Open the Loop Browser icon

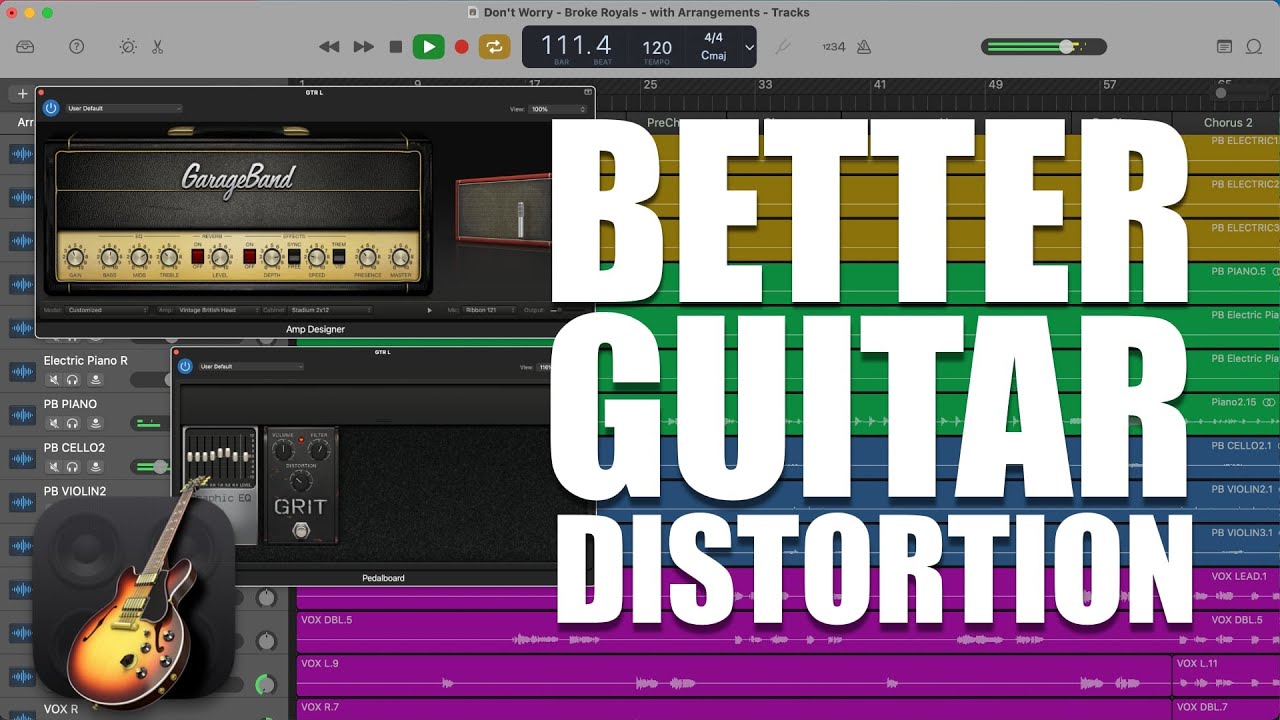(x=1254, y=46)
